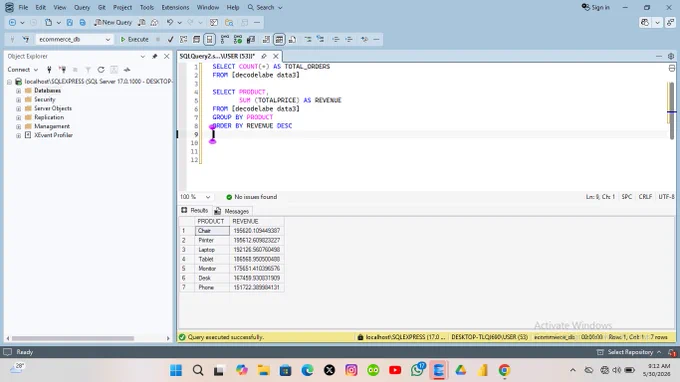Screen dimensions: 680x382
Task: Open the File menu
Action: click(x=23, y=7)
